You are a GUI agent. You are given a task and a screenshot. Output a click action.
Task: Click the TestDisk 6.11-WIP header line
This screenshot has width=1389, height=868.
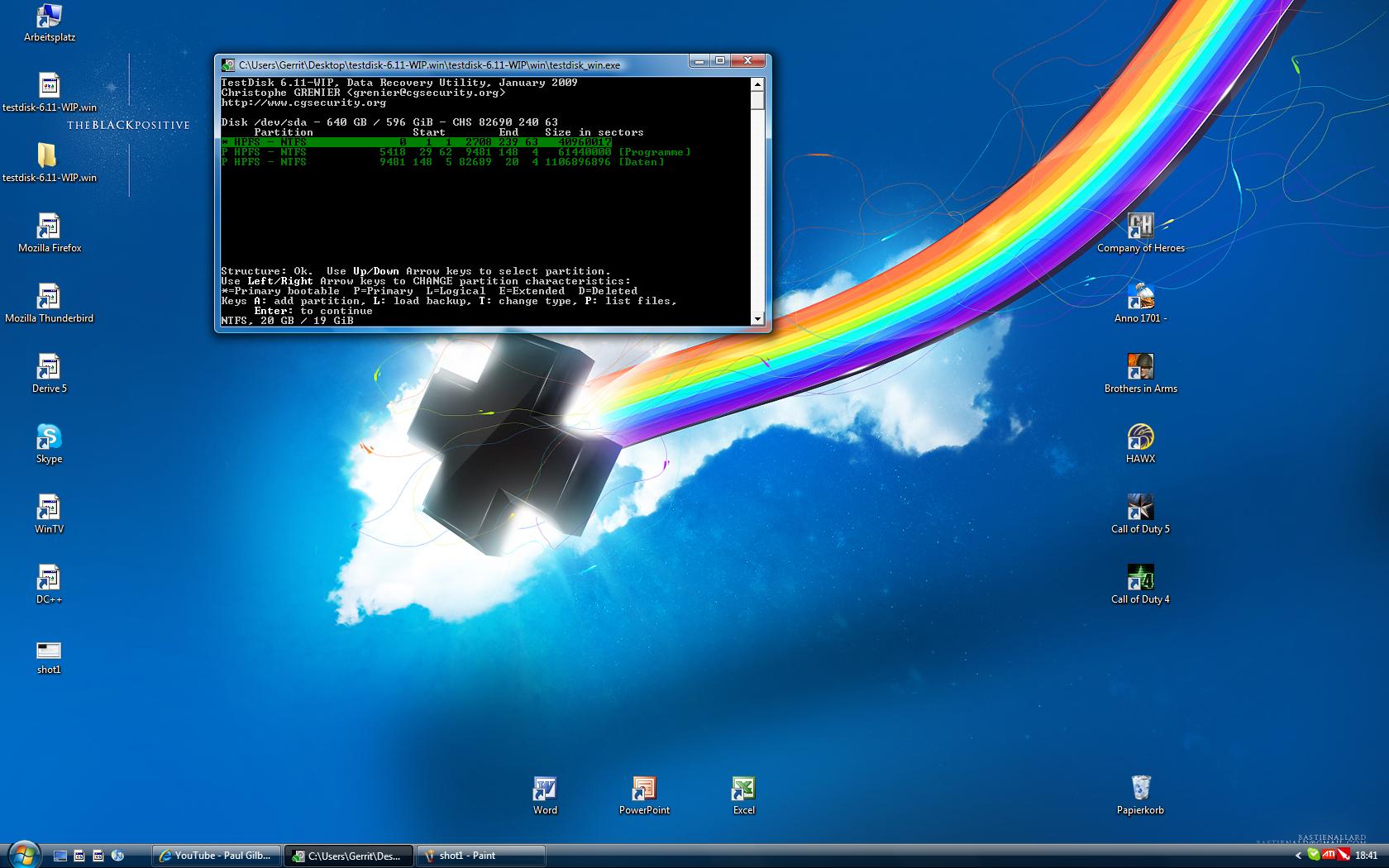coord(399,83)
